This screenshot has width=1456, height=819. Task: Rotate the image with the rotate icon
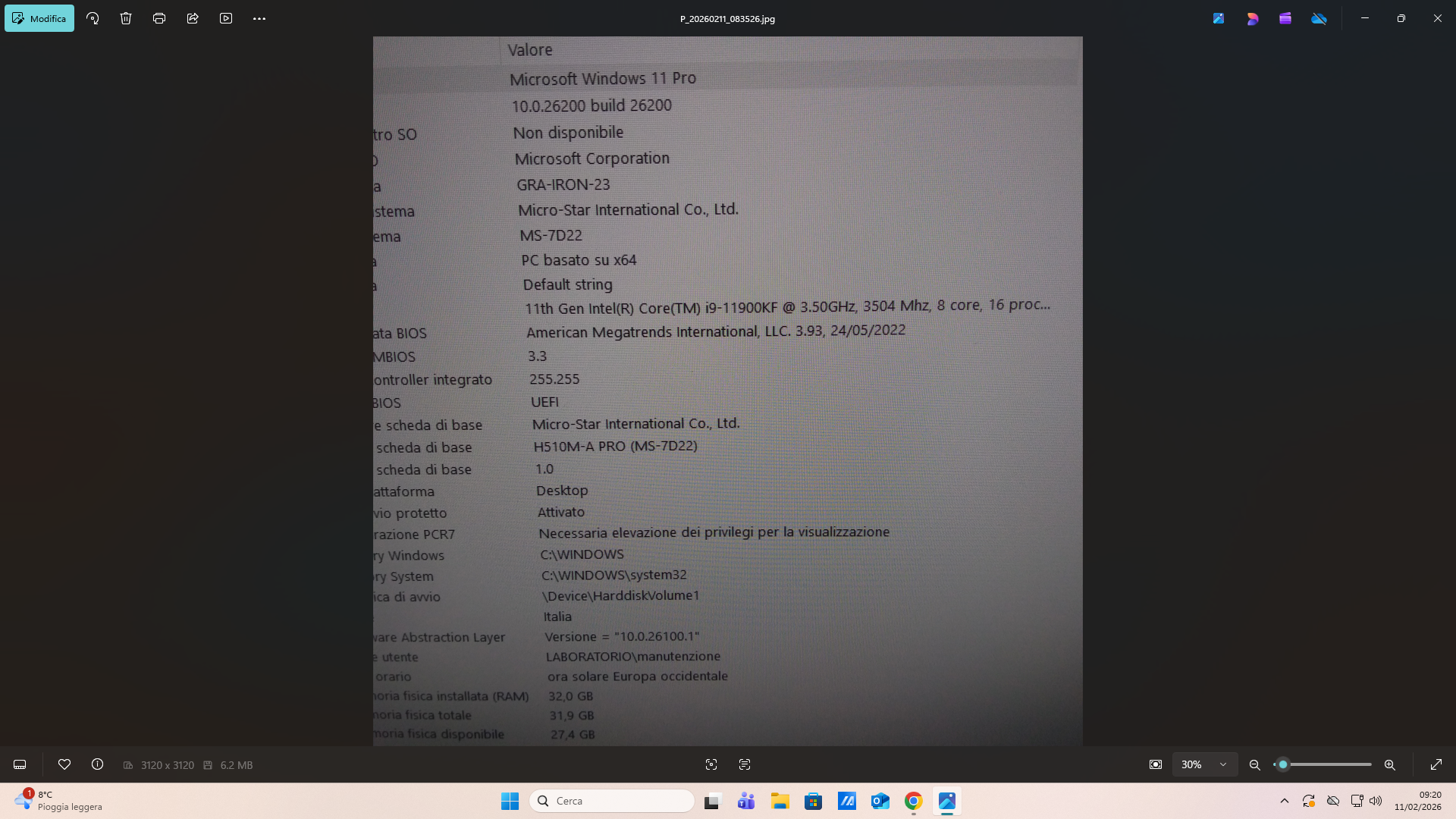click(x=93, y=18)
